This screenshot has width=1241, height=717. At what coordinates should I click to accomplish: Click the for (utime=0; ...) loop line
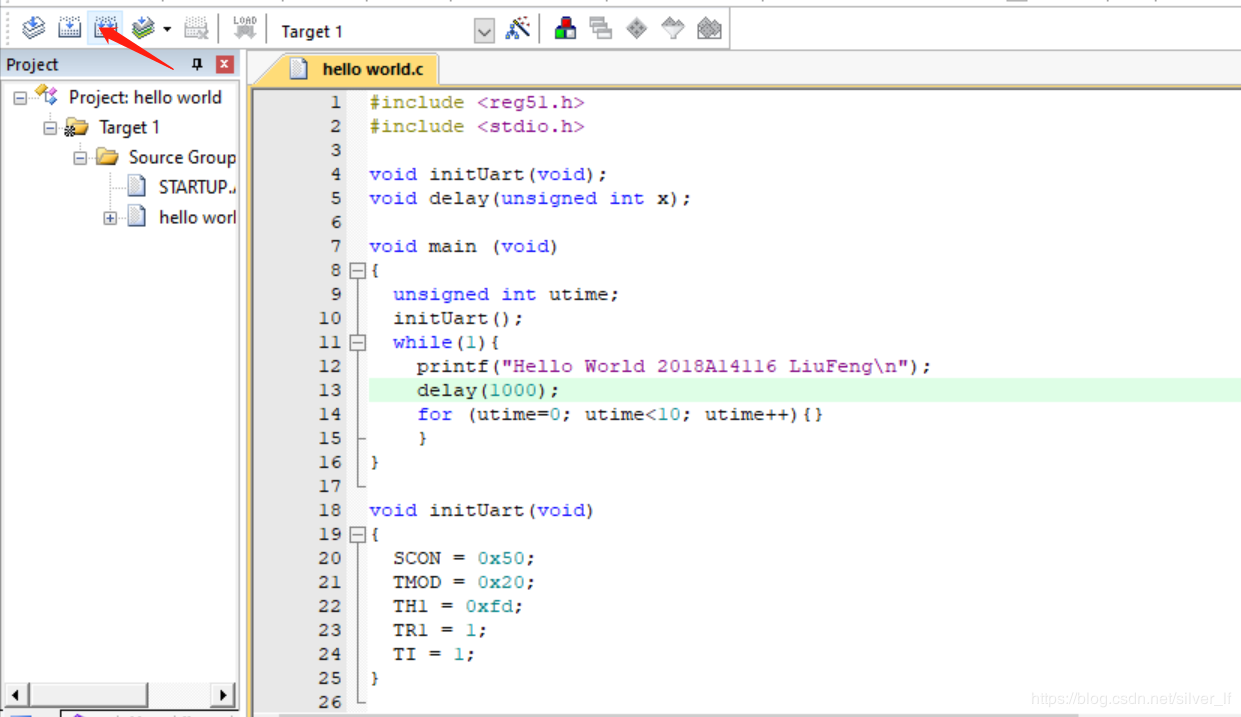click(x=620, y=414)
